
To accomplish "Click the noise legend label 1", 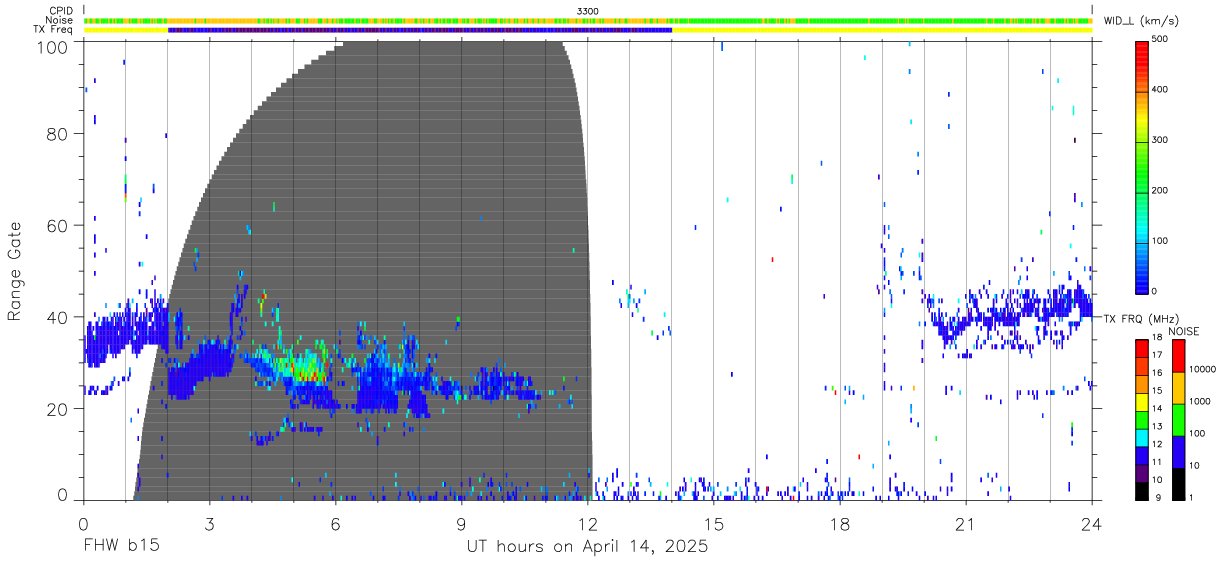I will [x=1190, y=497].
